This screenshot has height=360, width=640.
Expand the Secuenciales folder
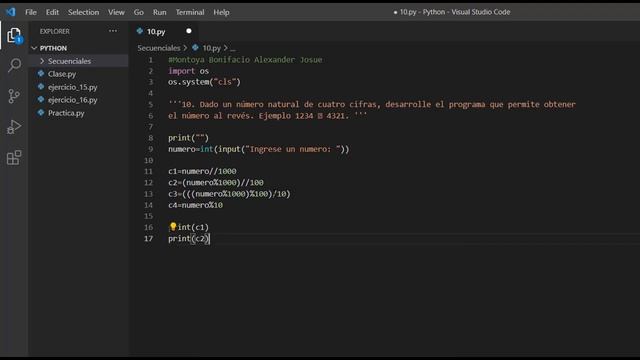pyautogui.click(x=42, y=61)
